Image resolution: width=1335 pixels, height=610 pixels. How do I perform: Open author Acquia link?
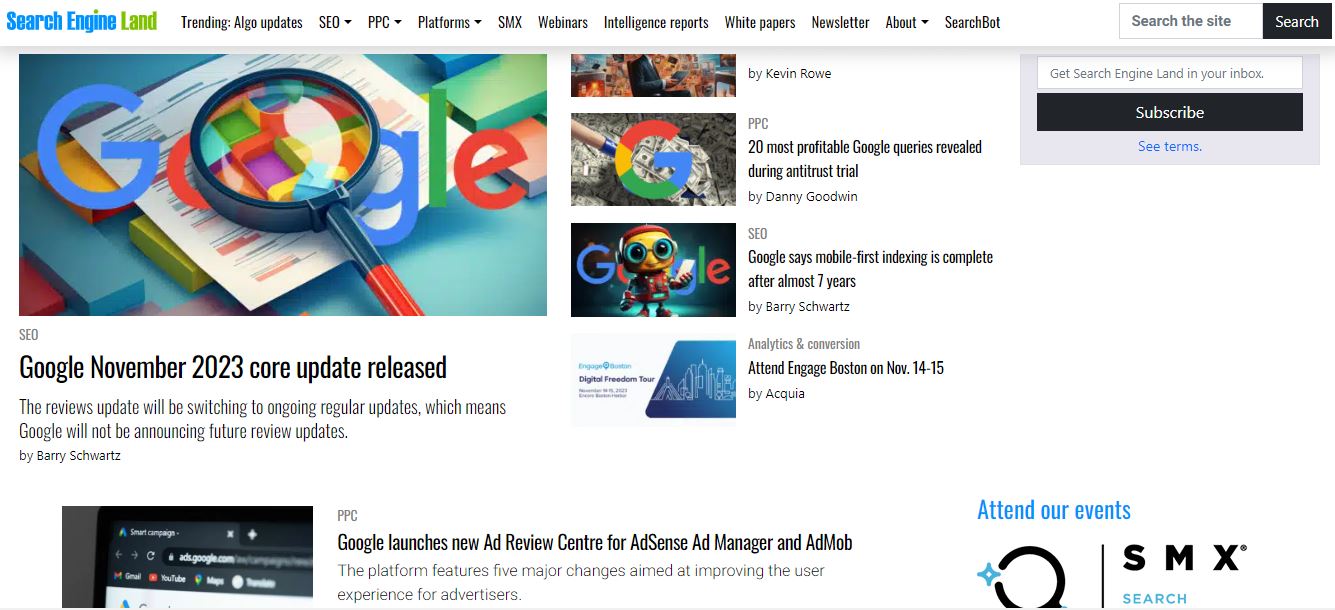click(785, 393)
